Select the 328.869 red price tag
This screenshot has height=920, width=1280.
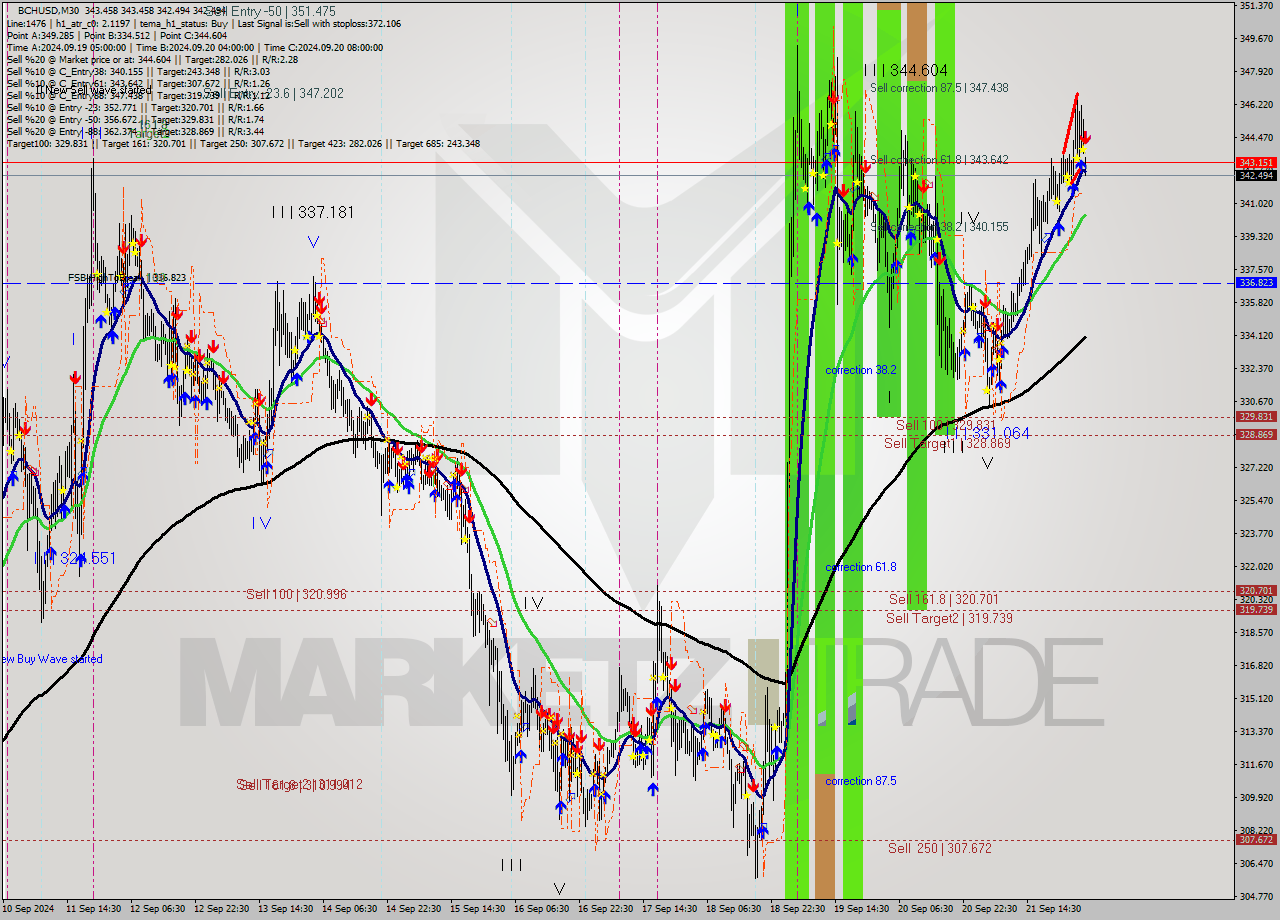[x=1257, y=434]
